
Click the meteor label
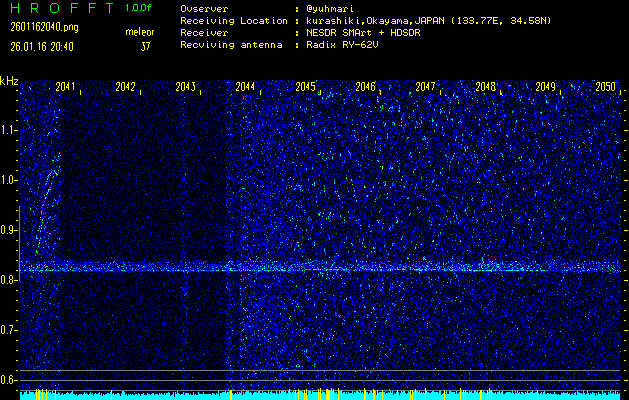point(140,32)
